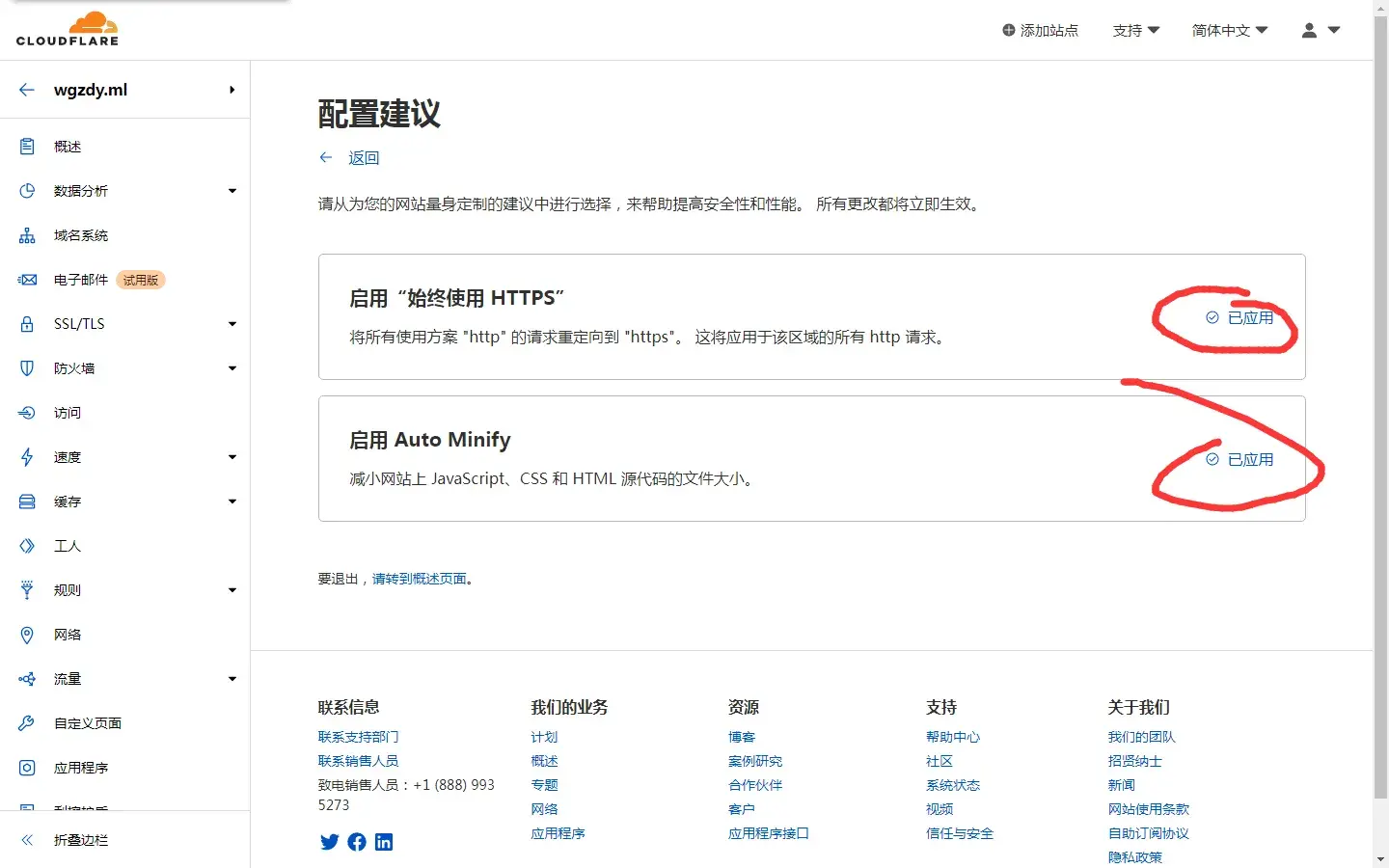Click the 应用程序 apps icon
The width and height of the screenshot is (1389, 868).
(27, 768)
